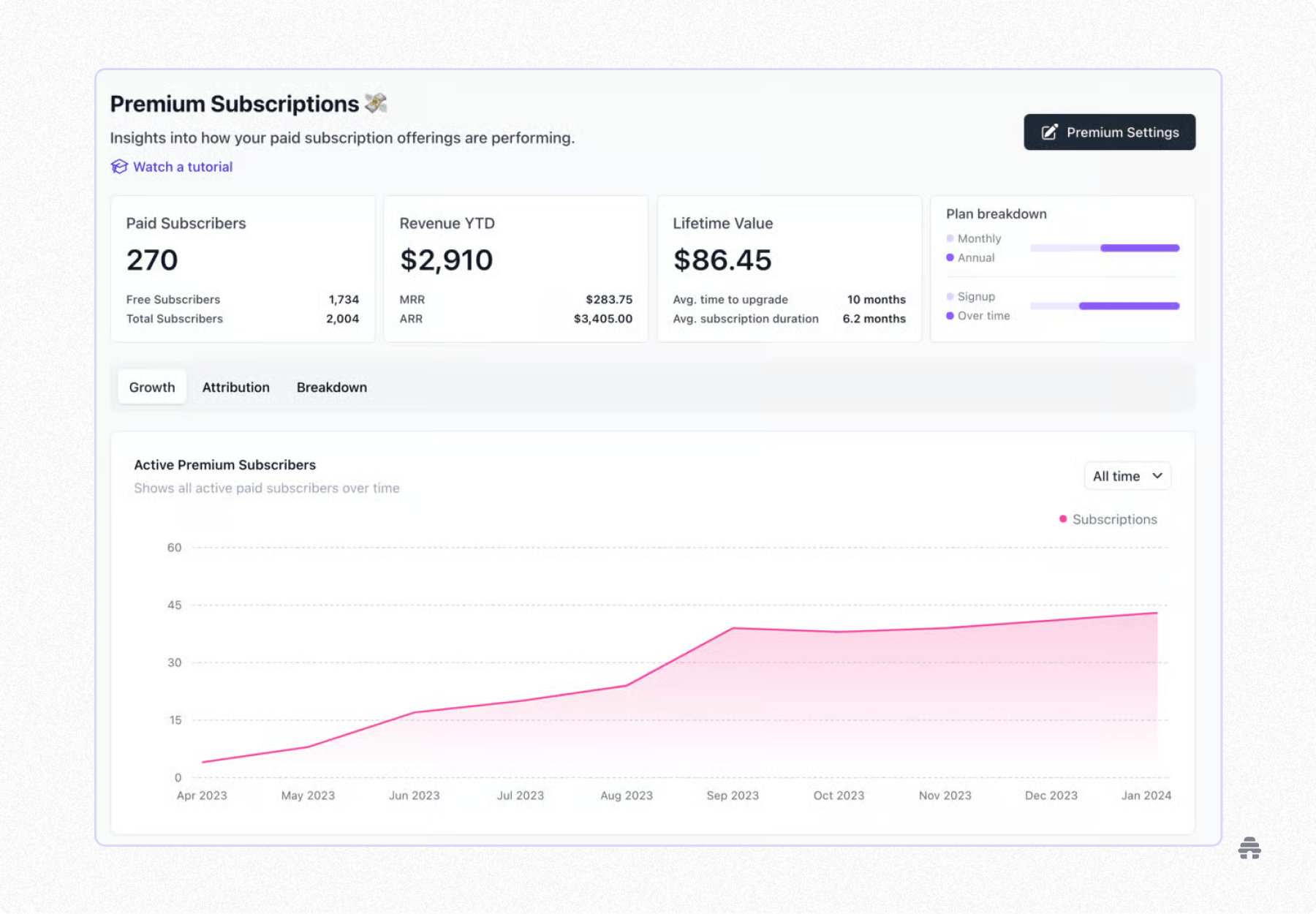1316x914 pixels.
Task: Click the logo icon at bottom right
Action: pyautogui.click(x=1250, y=848)
